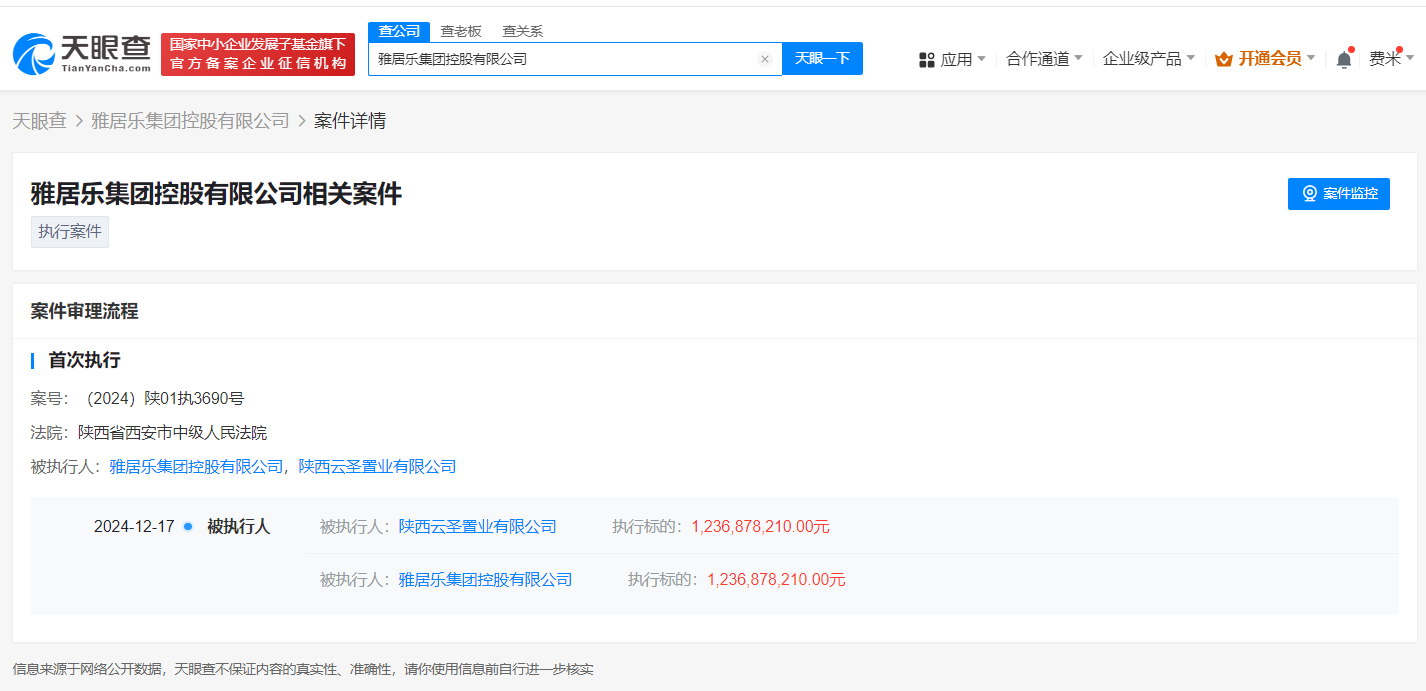
Task: Click the 执行案件 tag
Action: 70,232
